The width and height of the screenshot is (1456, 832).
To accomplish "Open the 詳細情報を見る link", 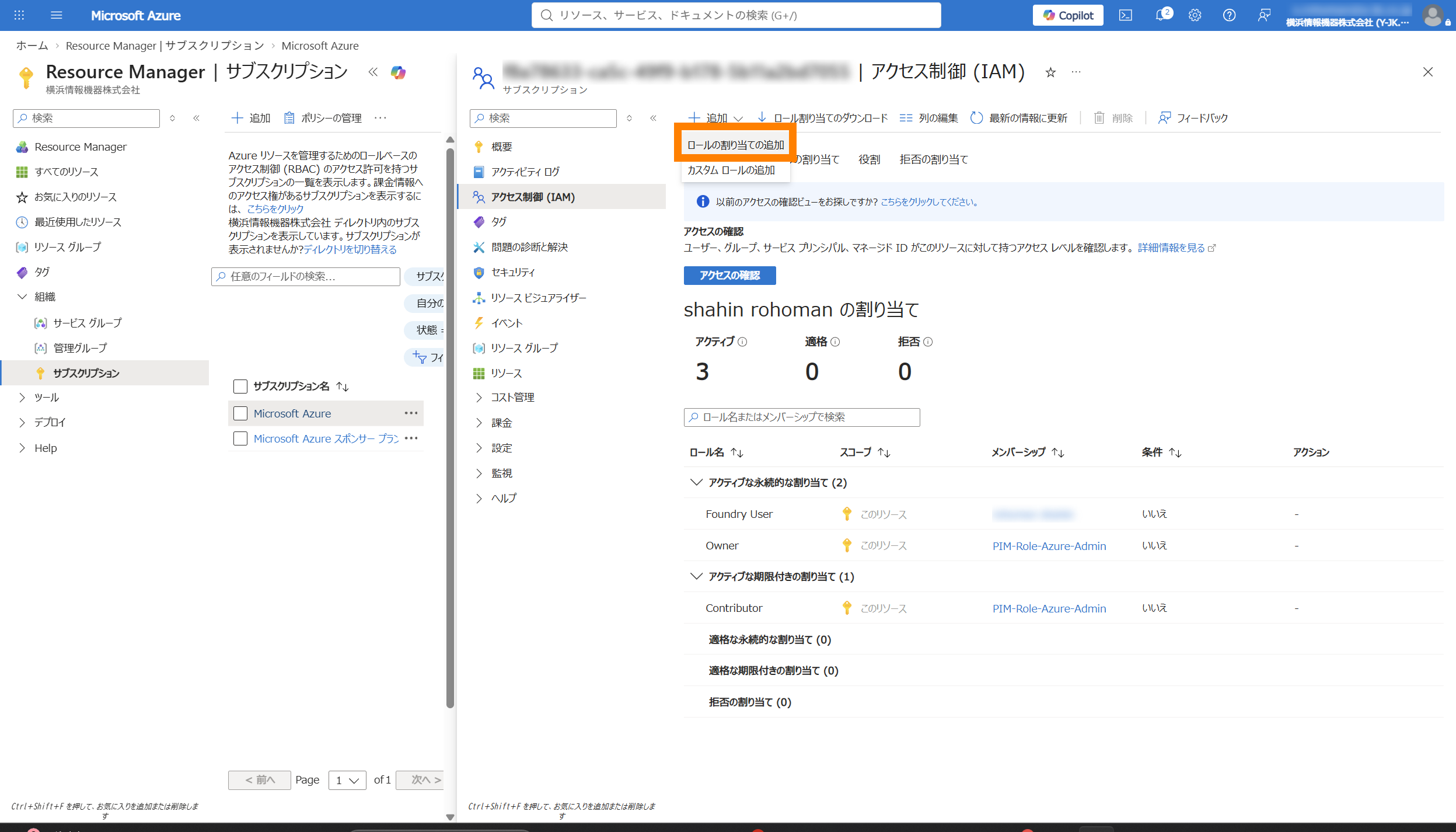I will pos(1176,248).
